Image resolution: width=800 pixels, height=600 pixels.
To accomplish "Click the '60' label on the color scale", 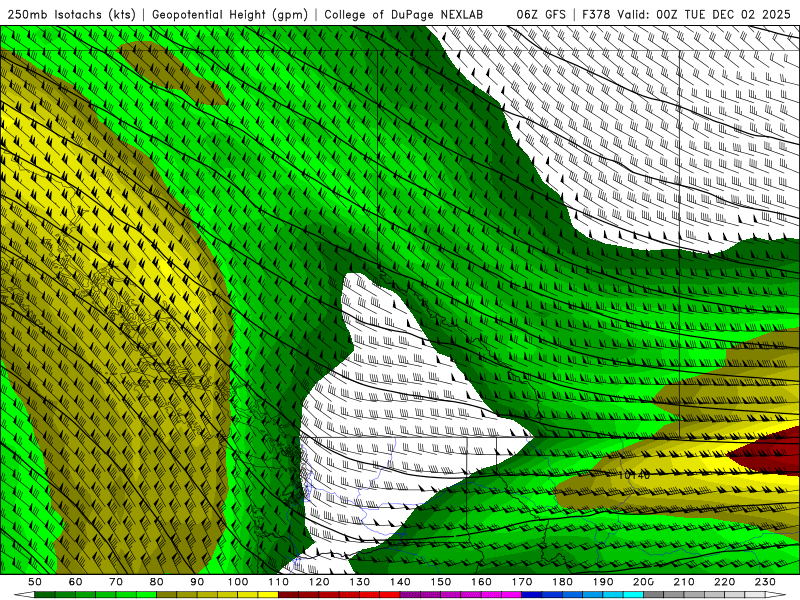I will pos(76,582).
